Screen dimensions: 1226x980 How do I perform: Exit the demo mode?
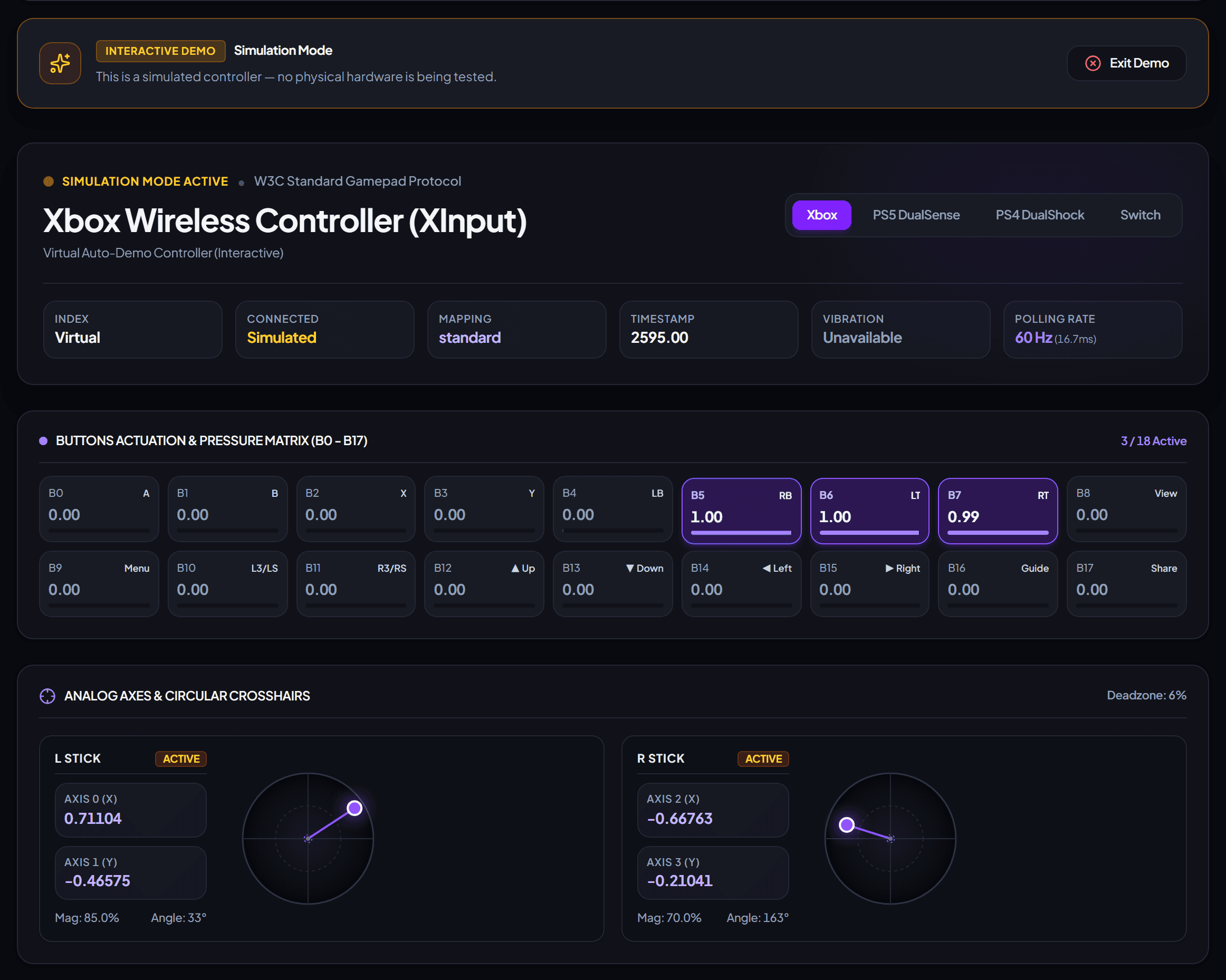click(1126, 63)
